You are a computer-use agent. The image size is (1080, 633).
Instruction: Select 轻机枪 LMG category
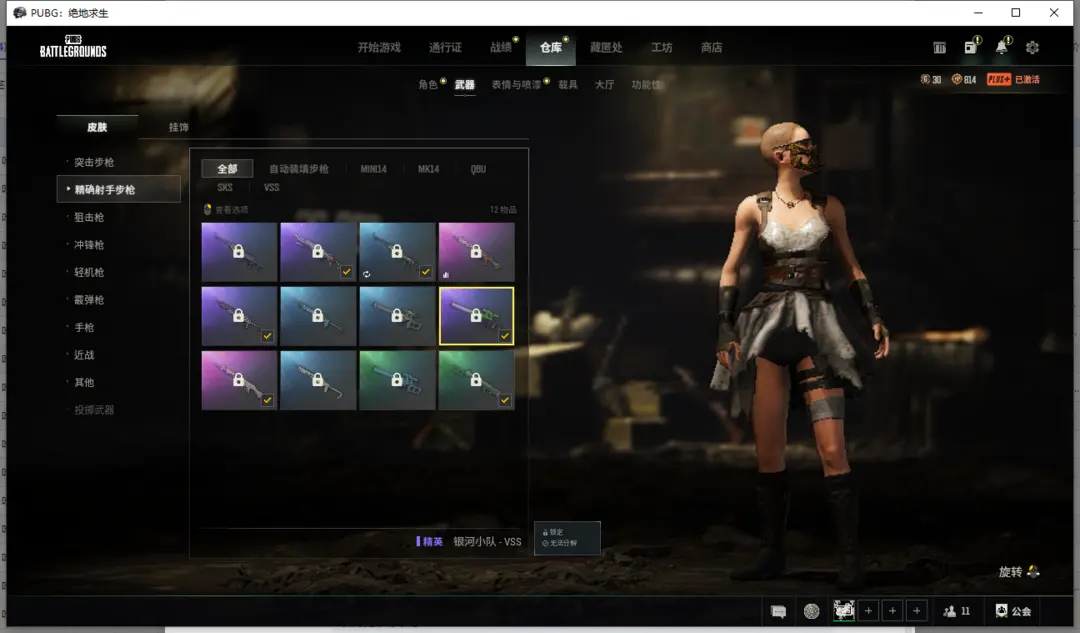pyautogui.click(x=89, y=272)
